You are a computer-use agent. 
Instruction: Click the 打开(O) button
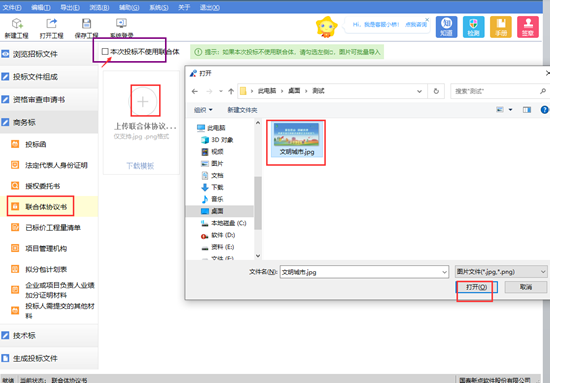coord(476,287)
